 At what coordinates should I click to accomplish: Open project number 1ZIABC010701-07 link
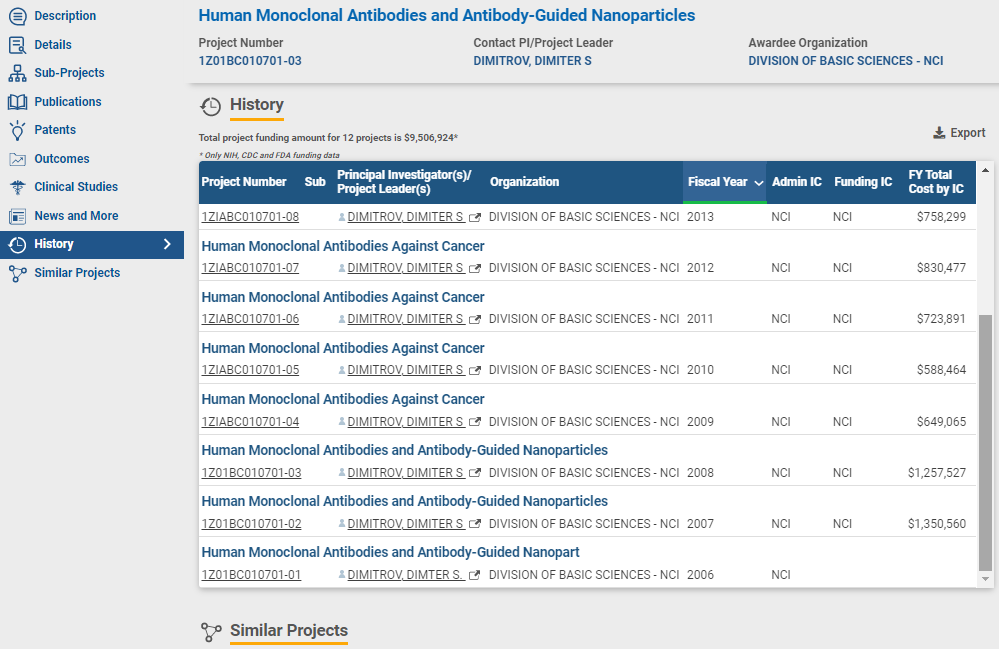click(250, 268)
